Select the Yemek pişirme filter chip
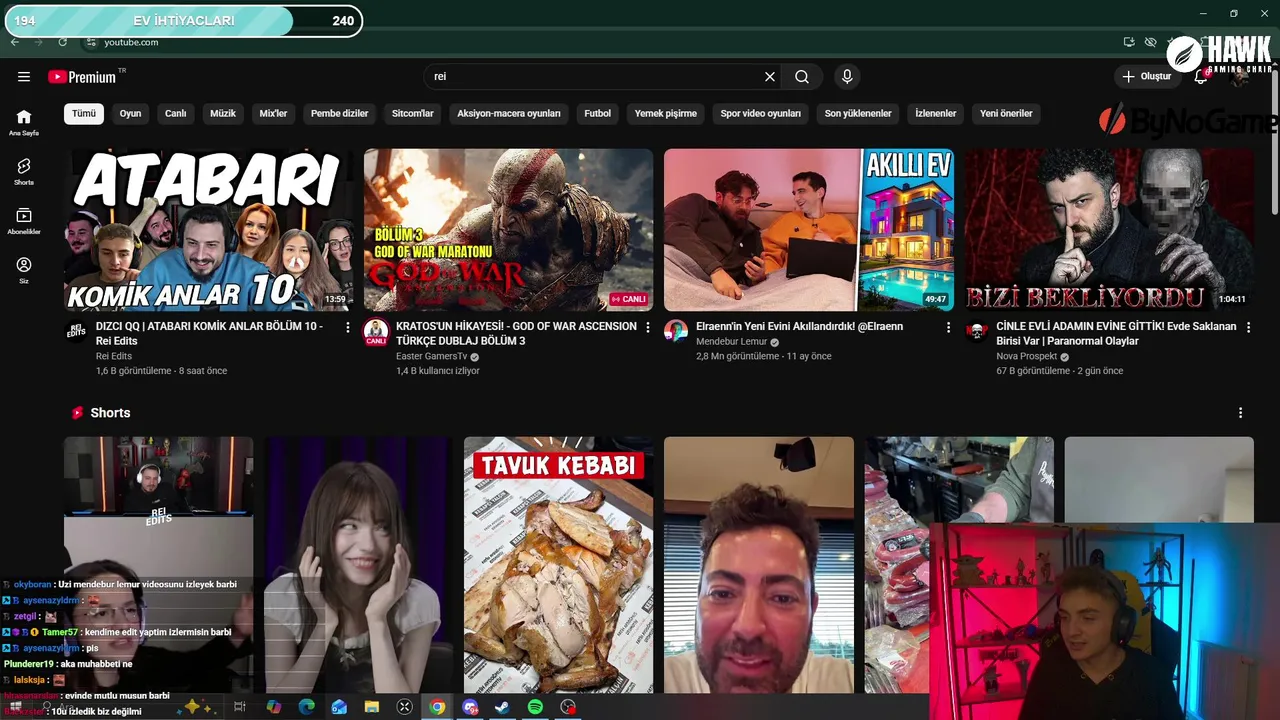1280x720 pixels. click(666, 113)
